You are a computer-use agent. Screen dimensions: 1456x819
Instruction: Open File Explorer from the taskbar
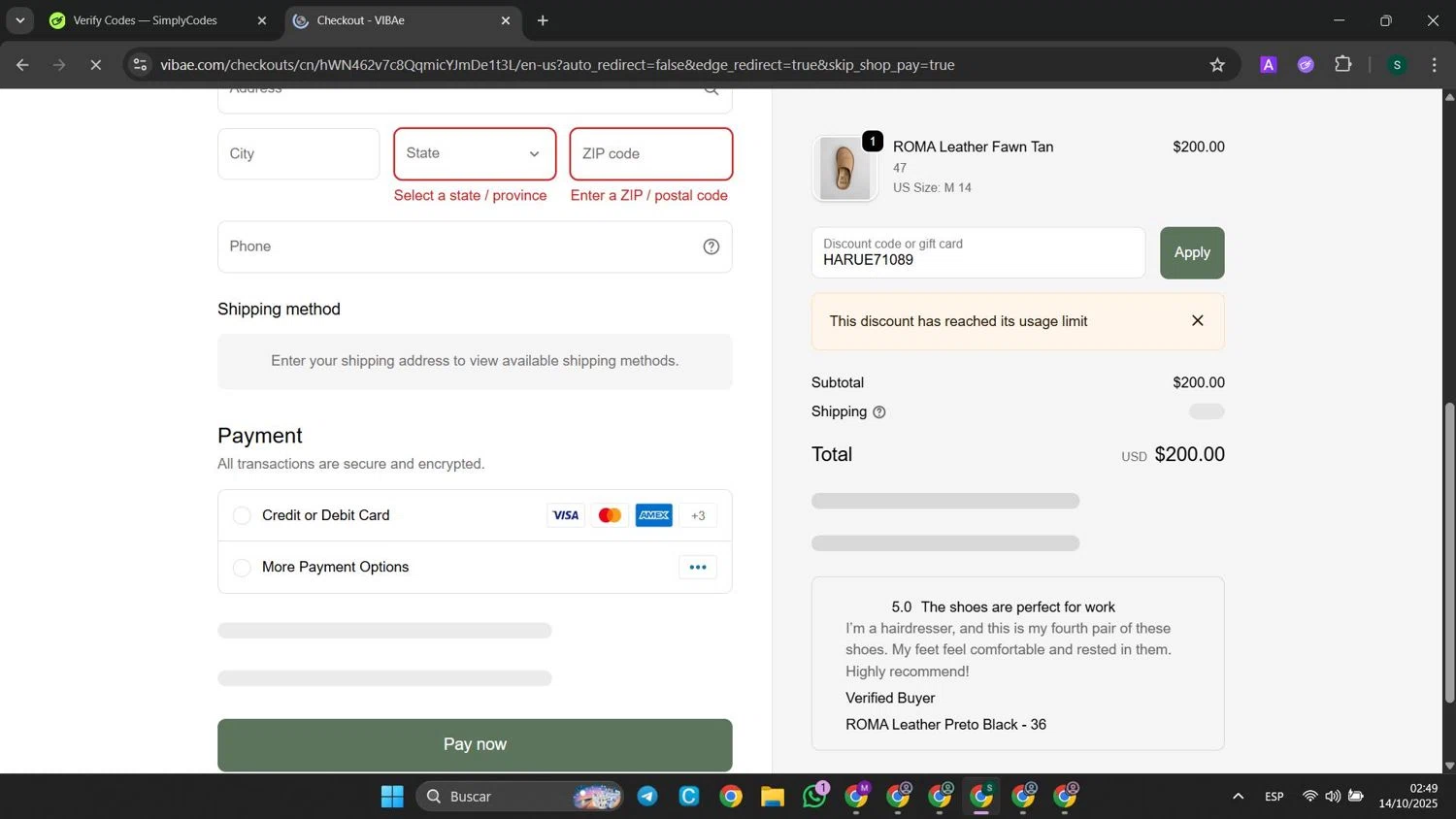pos(773,797)
